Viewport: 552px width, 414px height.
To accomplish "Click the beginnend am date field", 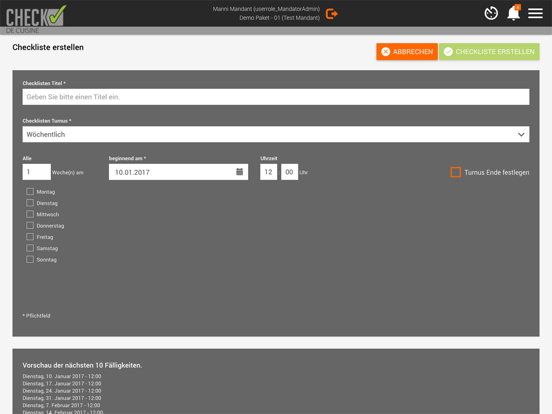I will (178, 172).
